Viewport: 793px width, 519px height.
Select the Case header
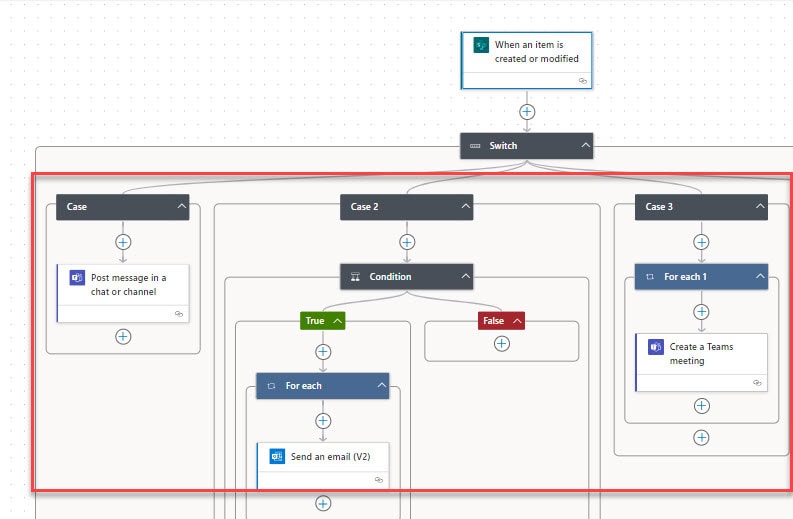[122, 207]
